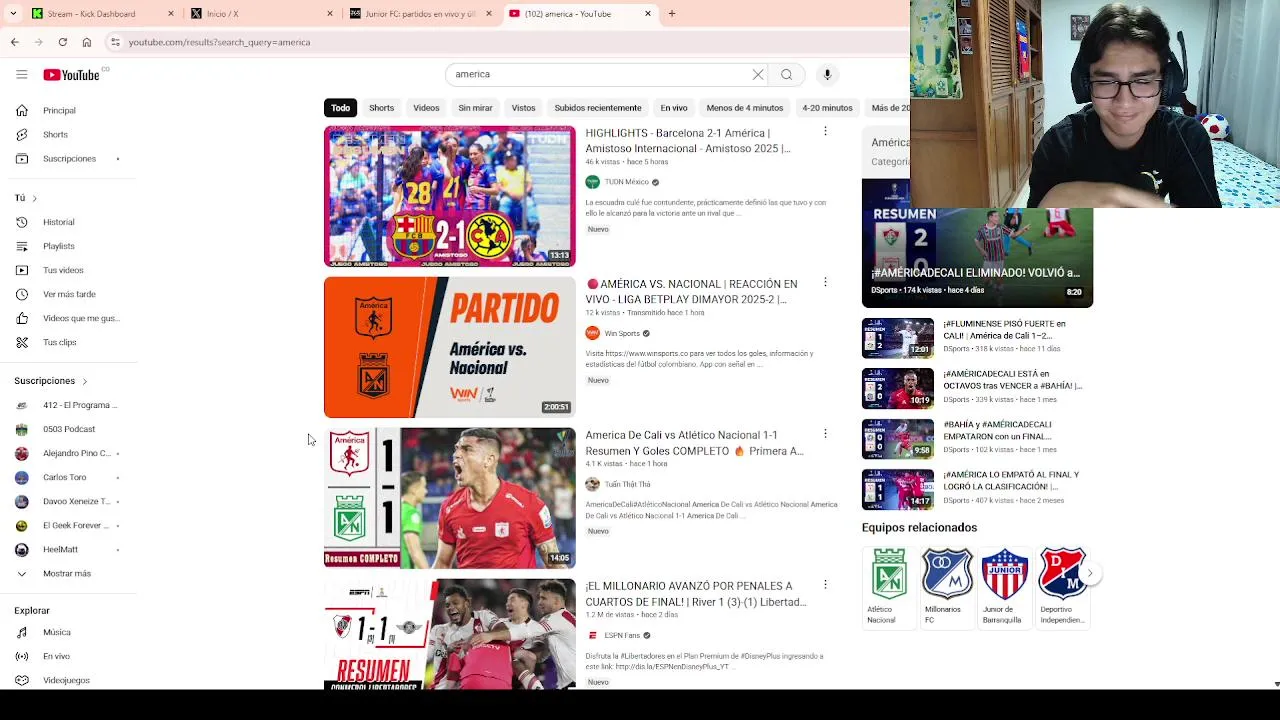Image resolution: width=1280 pixels, height=720 pixels.
Task: Open Tuấn Thật Thà channel link
Action: point(627,484)
